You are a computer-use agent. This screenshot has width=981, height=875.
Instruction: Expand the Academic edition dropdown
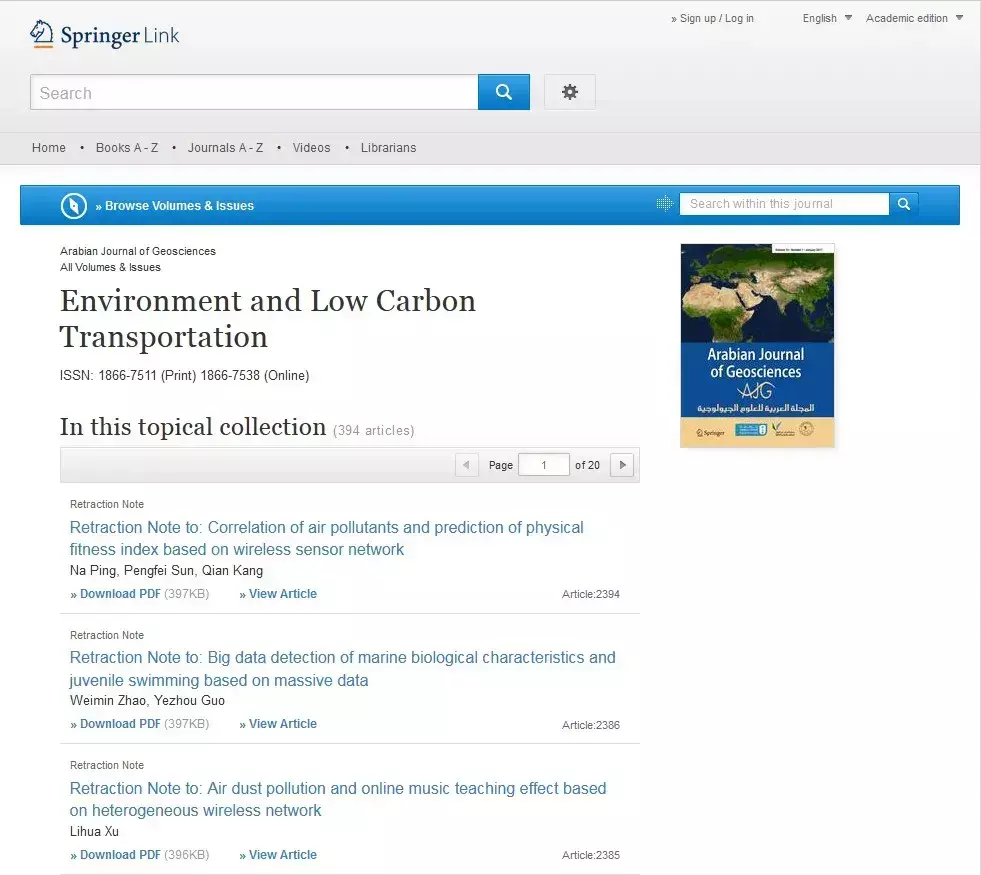[x=914, y=18]
